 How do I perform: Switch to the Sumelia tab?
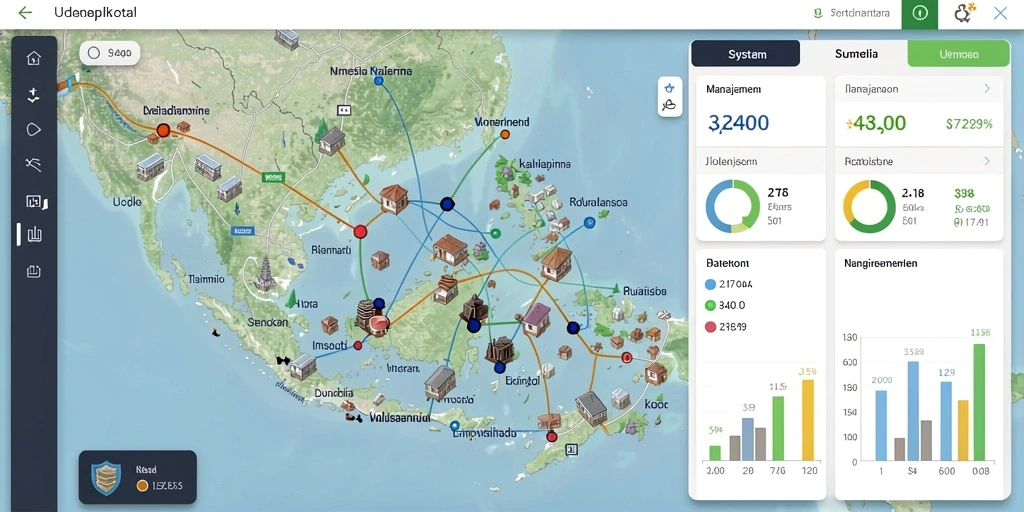856,54
